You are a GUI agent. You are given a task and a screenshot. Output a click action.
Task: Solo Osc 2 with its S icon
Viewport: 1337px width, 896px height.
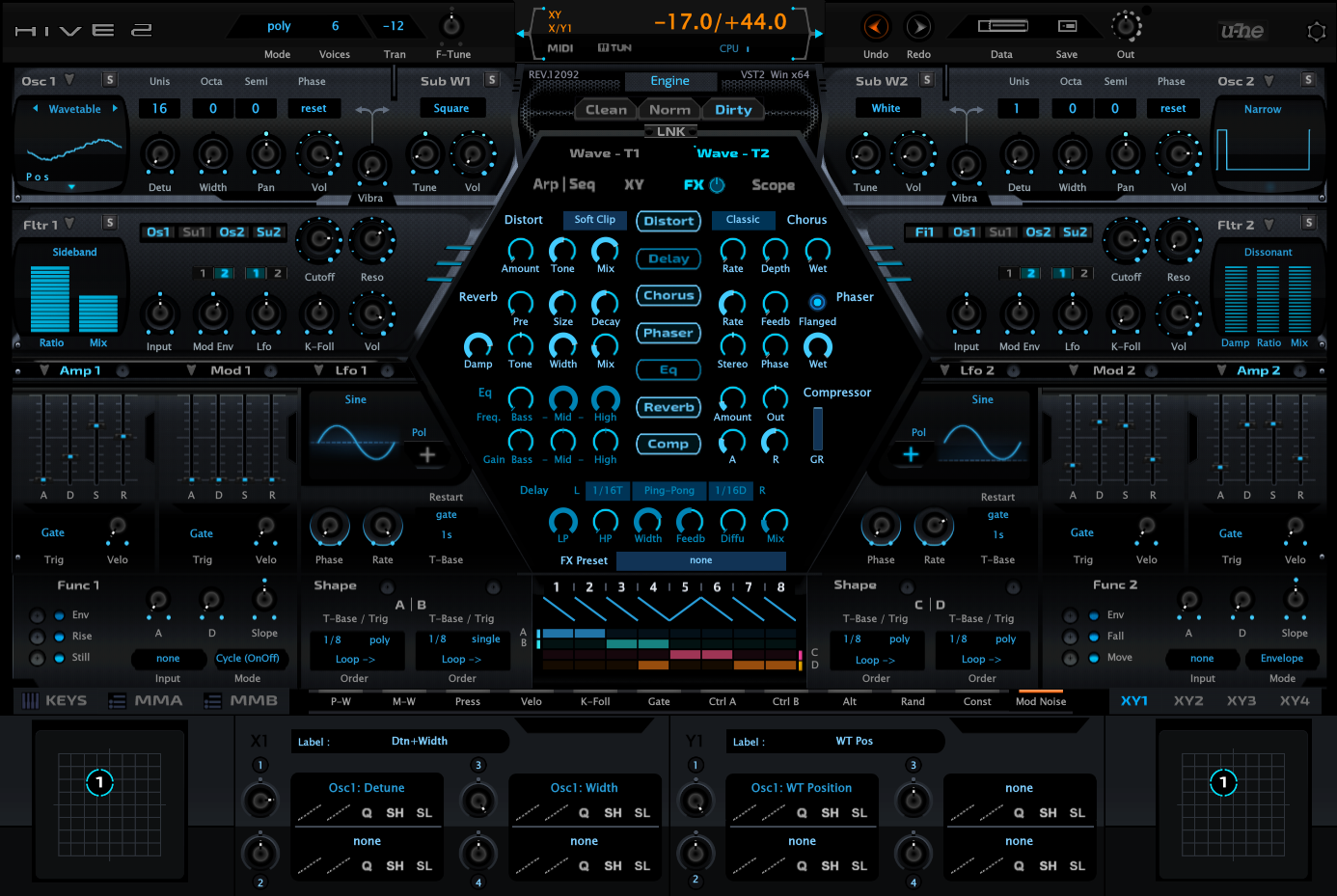tap(1308, 80)
